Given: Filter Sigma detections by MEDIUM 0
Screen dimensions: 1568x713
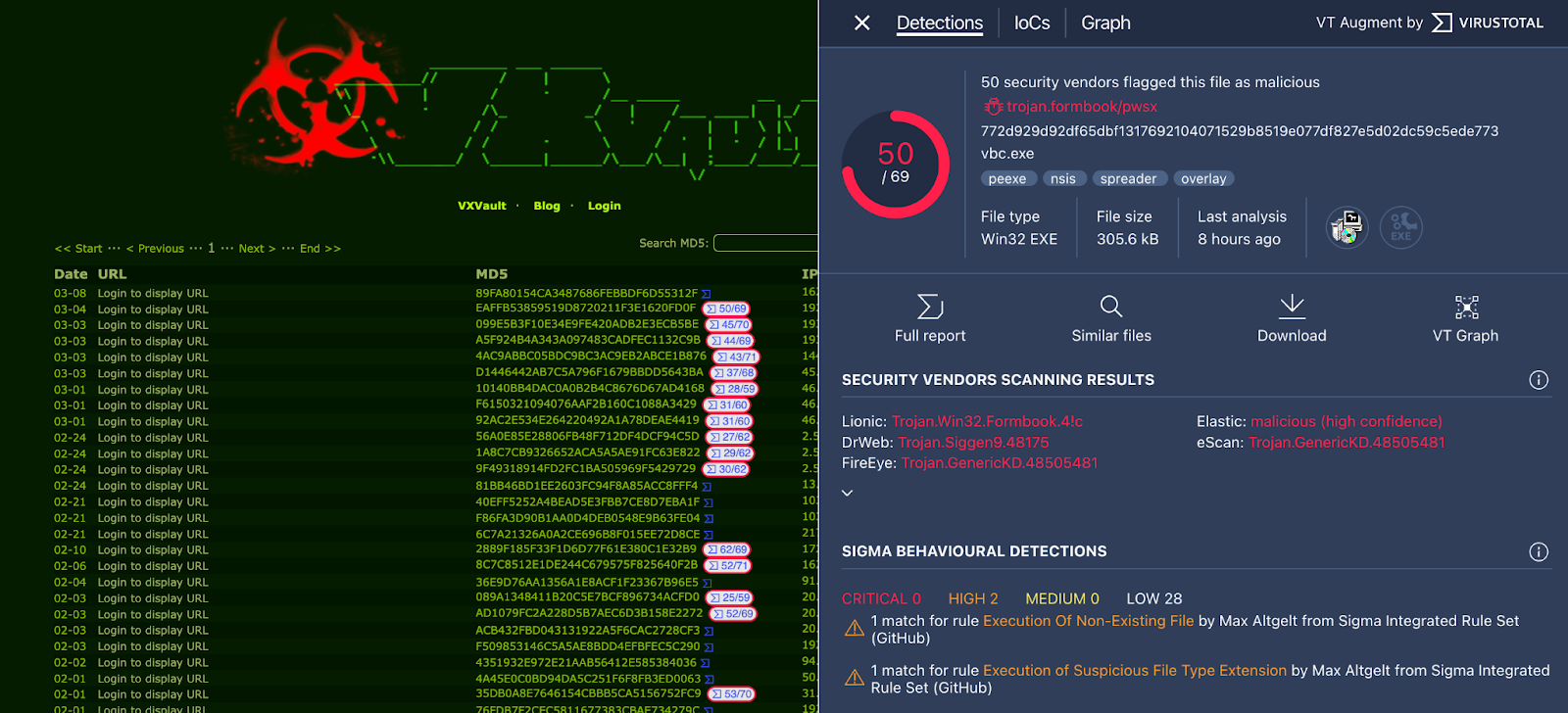Looking at the screenshot, I should (x=1062, y=598).
